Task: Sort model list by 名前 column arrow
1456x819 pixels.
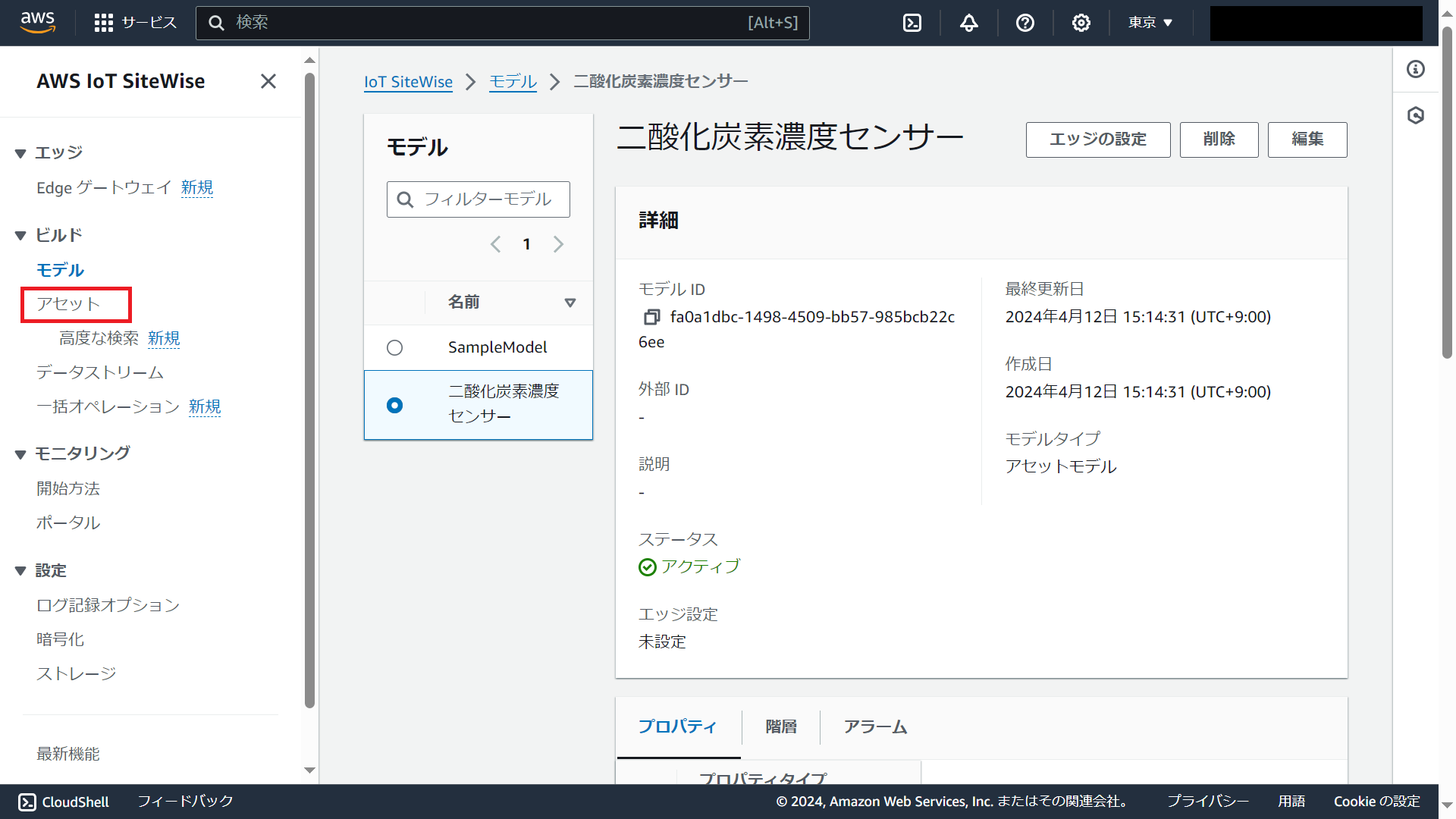Action: (570, 303)
